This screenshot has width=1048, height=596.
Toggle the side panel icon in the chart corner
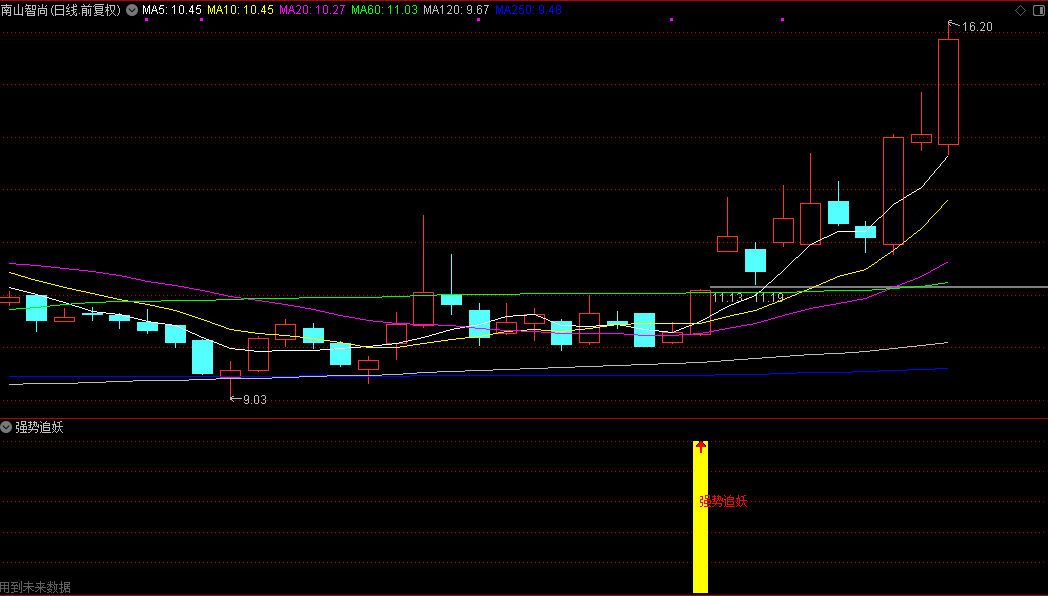1039,11
